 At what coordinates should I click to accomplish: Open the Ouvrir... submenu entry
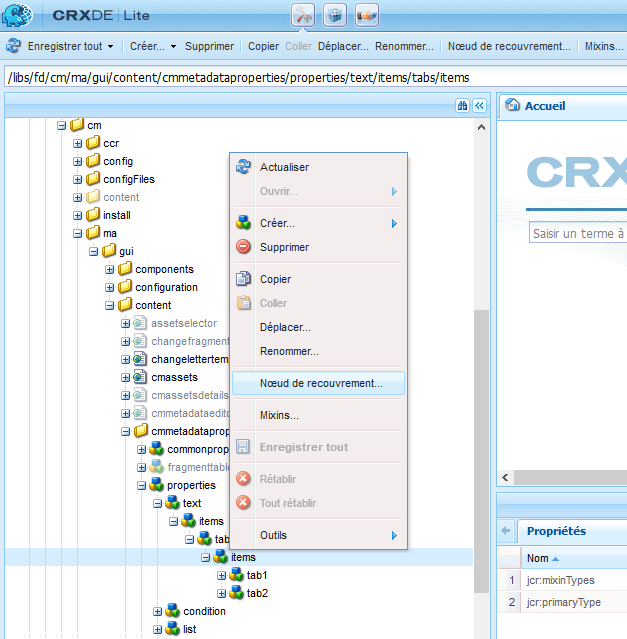click(x=318, y=191)
